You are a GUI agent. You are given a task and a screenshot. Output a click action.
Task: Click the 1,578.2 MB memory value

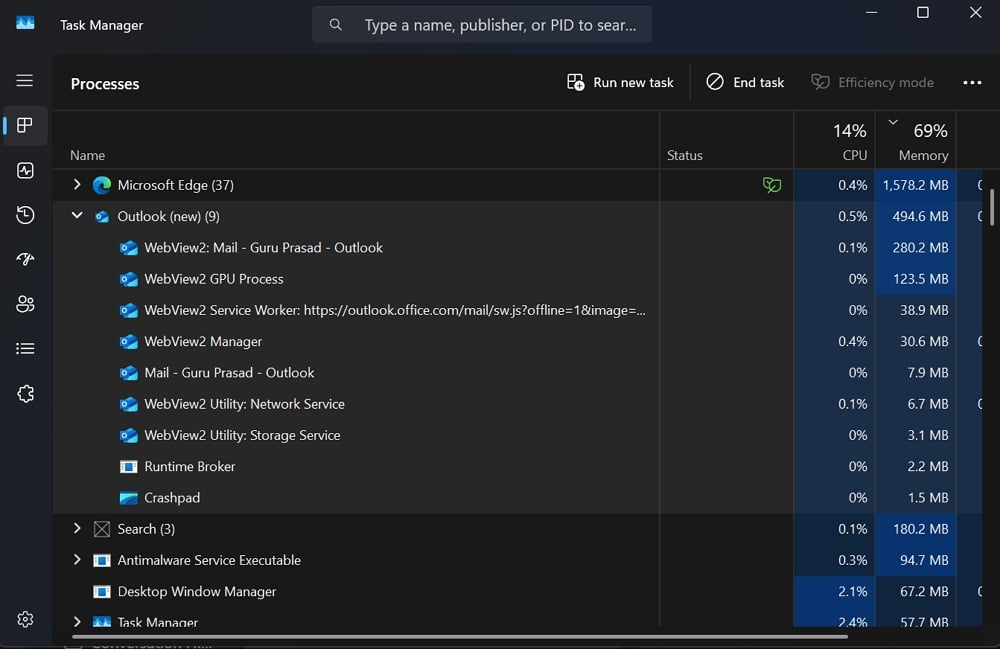pyautogui.click(x=915, y=185)
